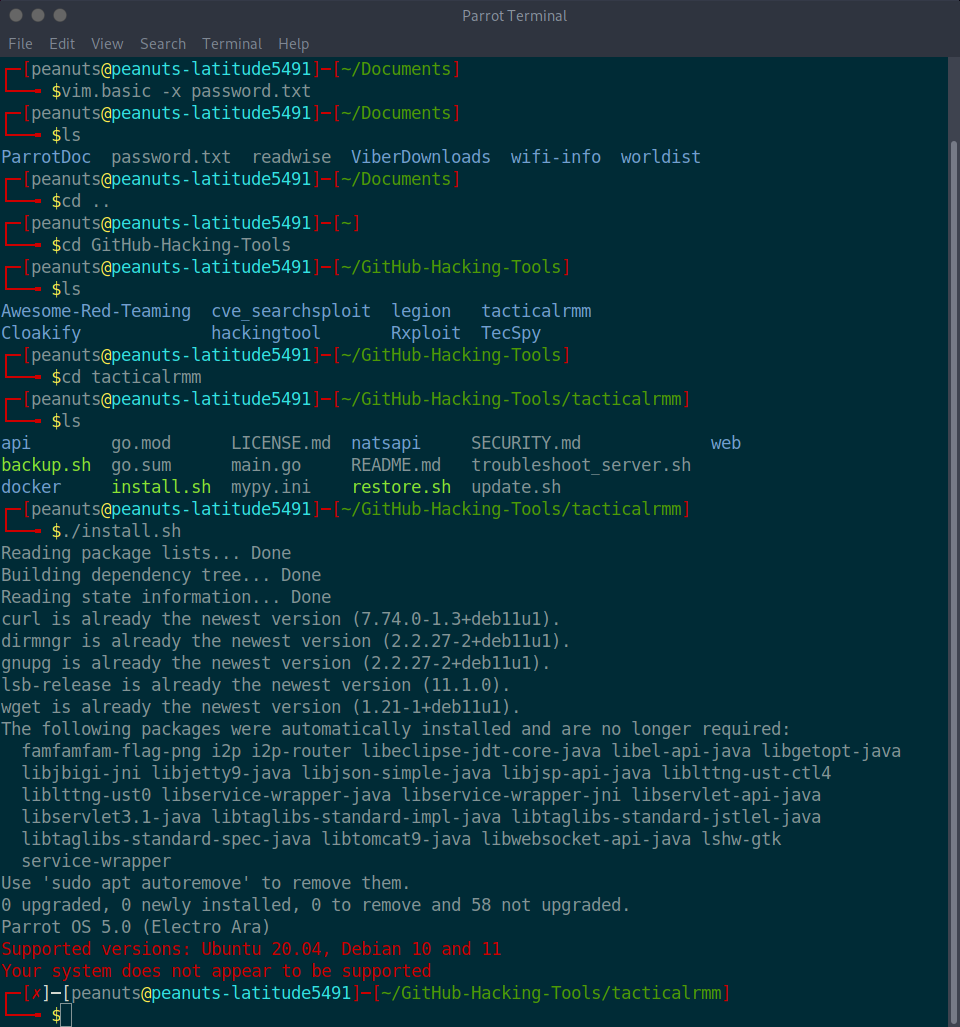Open the File menu
The height and width of the screenshot is (1027, 960).
point(20,43)
